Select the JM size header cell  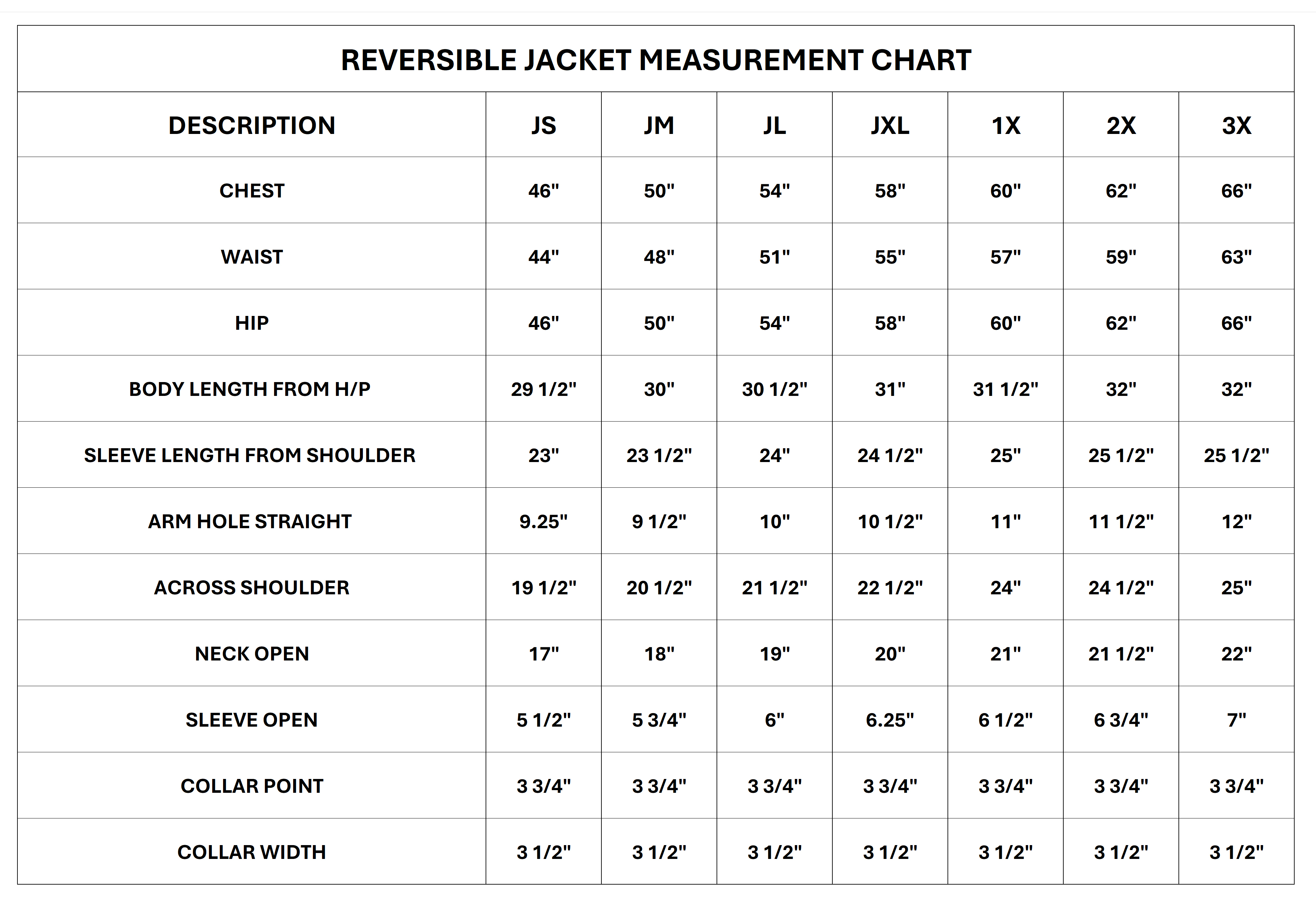pyautogui.click(x=659, y=125)
